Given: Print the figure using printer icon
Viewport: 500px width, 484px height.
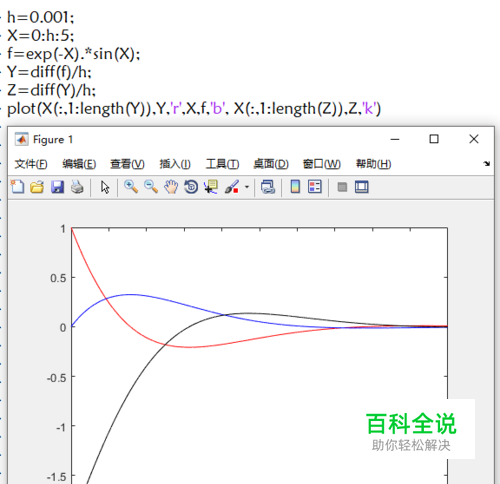Looking at the screenshot, I should tap(77, 187).
